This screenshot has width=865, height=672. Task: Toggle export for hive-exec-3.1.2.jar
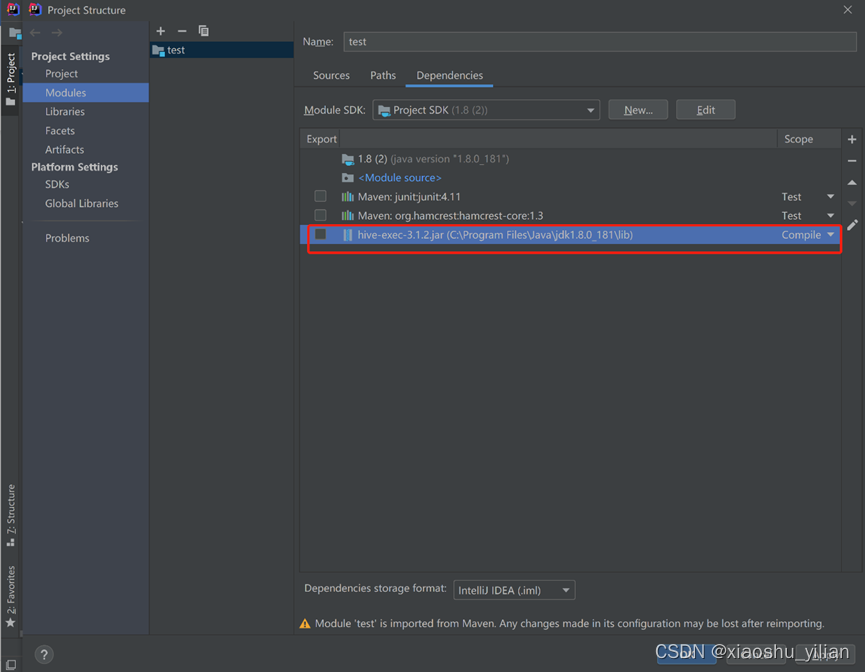tap(320, 234)
